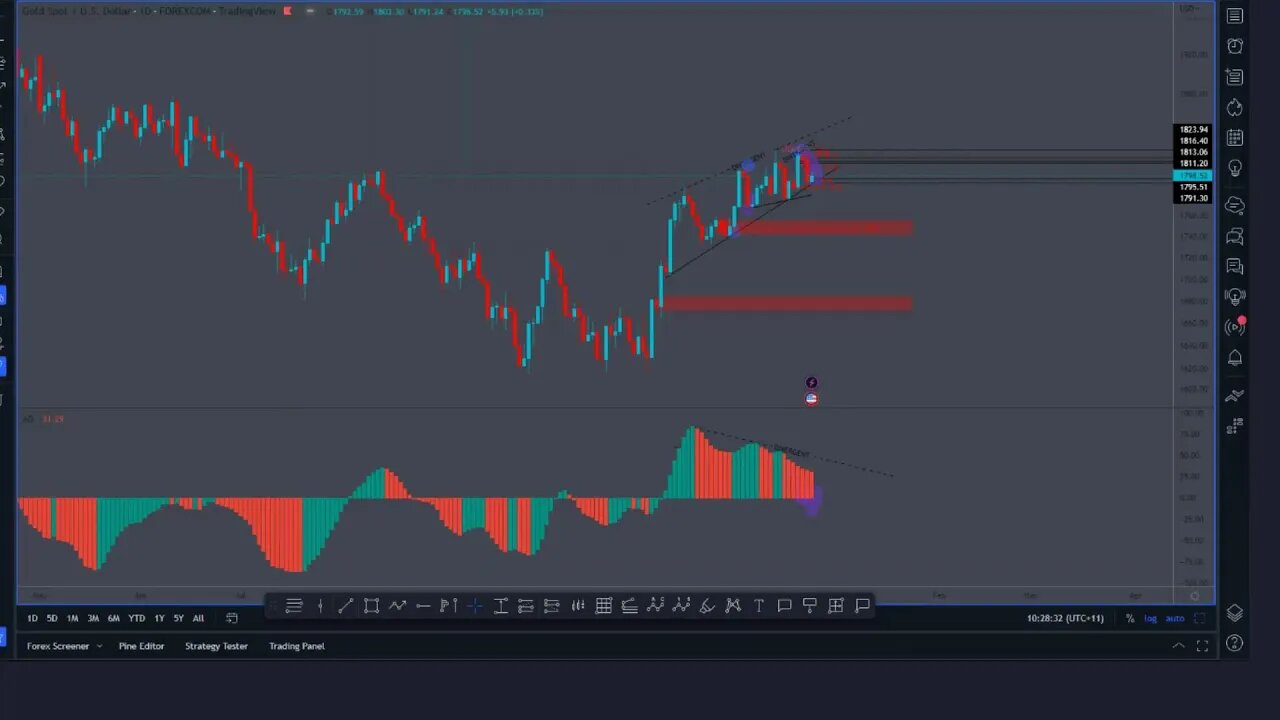Screen dimensions: 1280x720
Task: Select the brush tool in favorites bar
Action: (707, 605)
